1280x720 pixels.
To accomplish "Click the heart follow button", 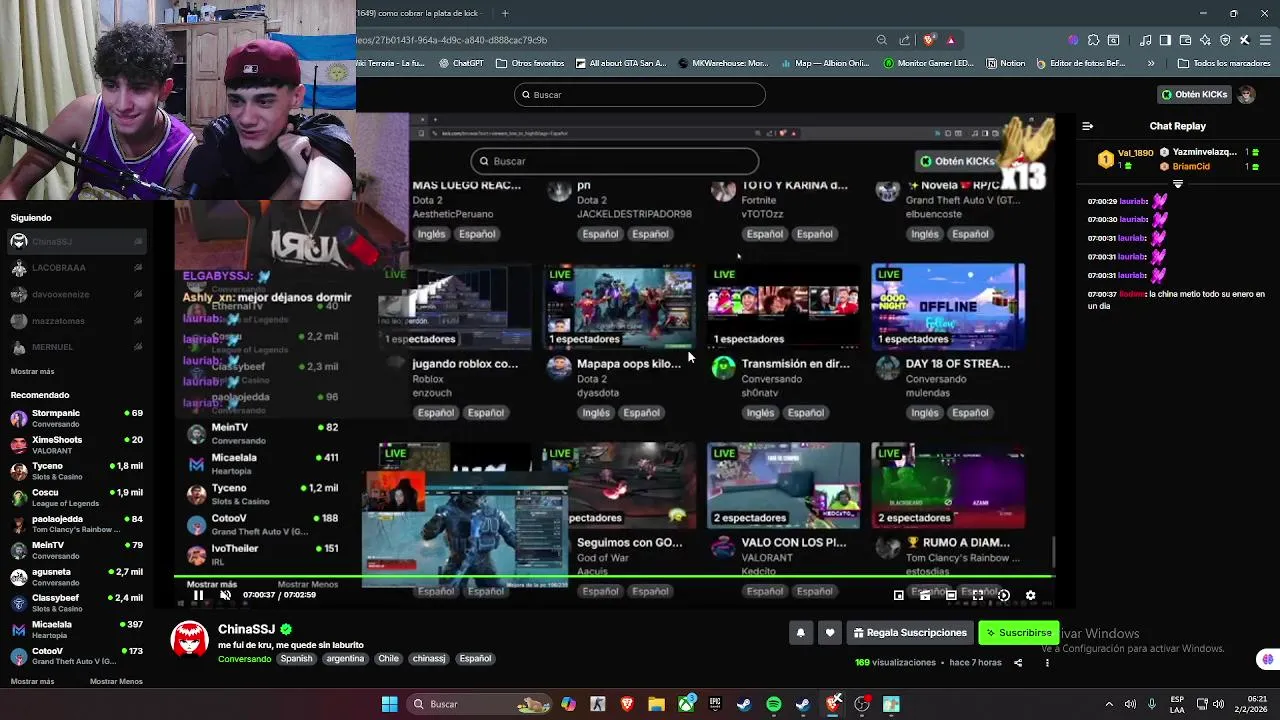I will 829,633.
